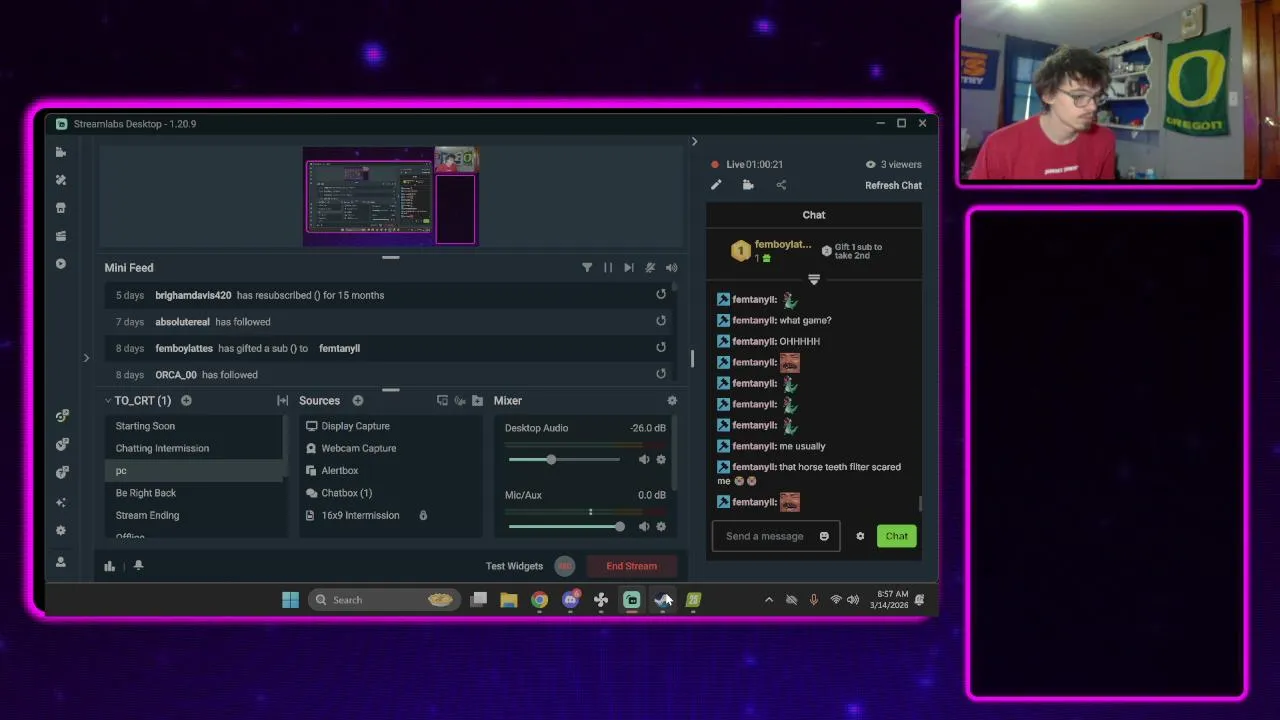
Task: Adjust the Desktop Audio volume slider
Action: pyautogui.click(x=564, y=459)
